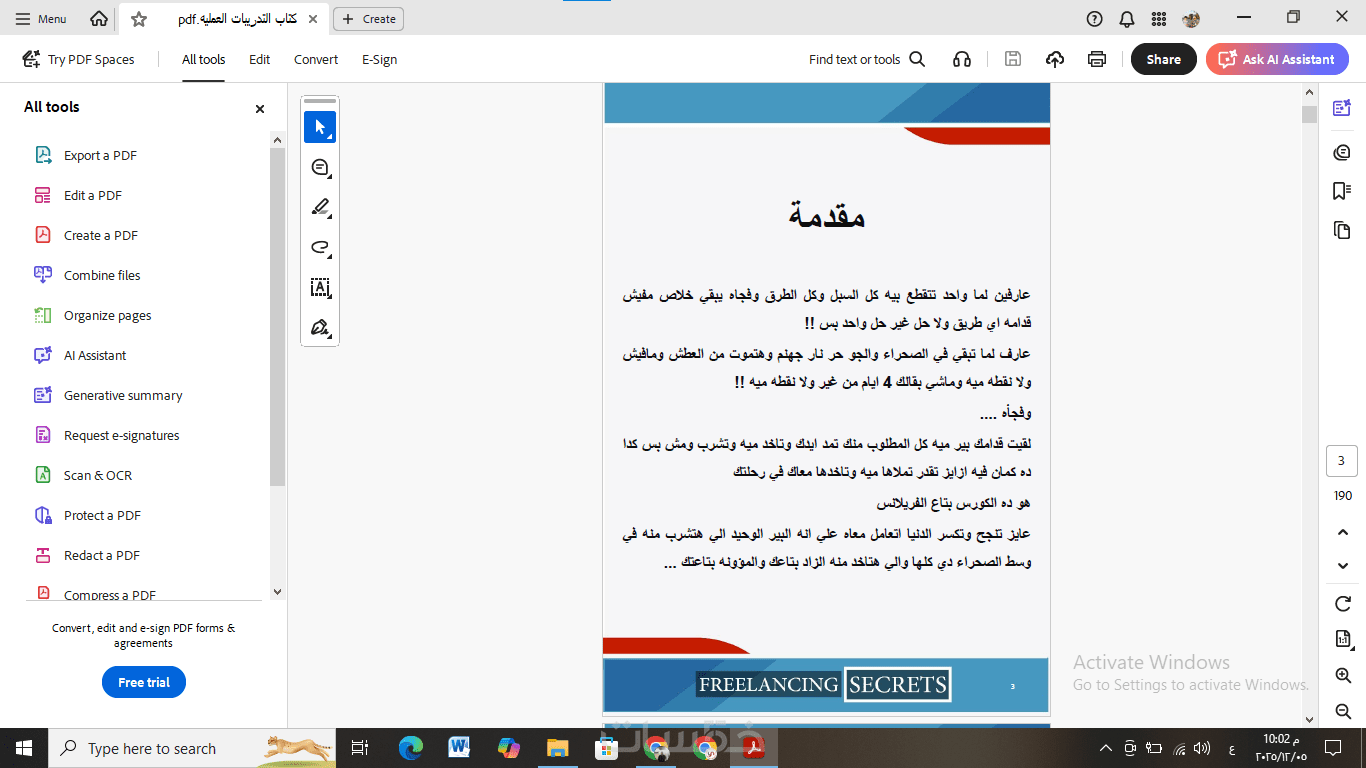The height and width of the screenshot is (768, 1366).
Task: Open the page thumbnails panel
Action: coord(1342,230)
